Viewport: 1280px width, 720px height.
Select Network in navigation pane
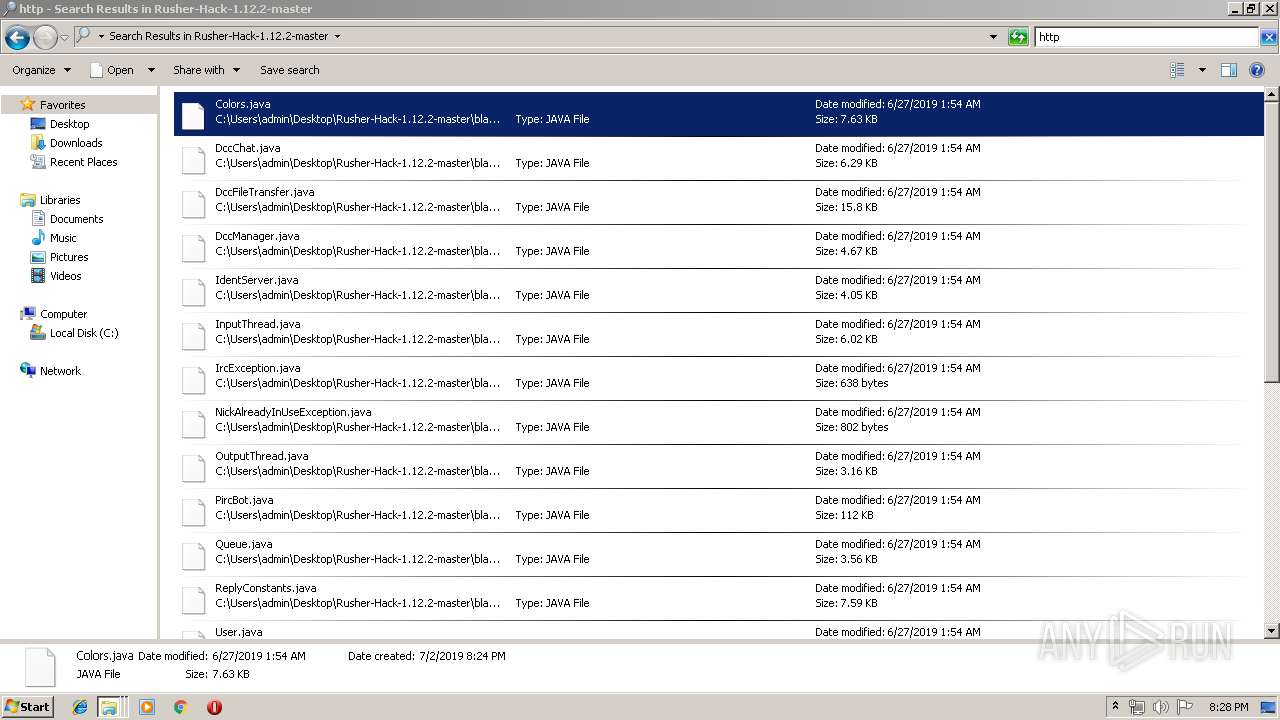point(60,371)
